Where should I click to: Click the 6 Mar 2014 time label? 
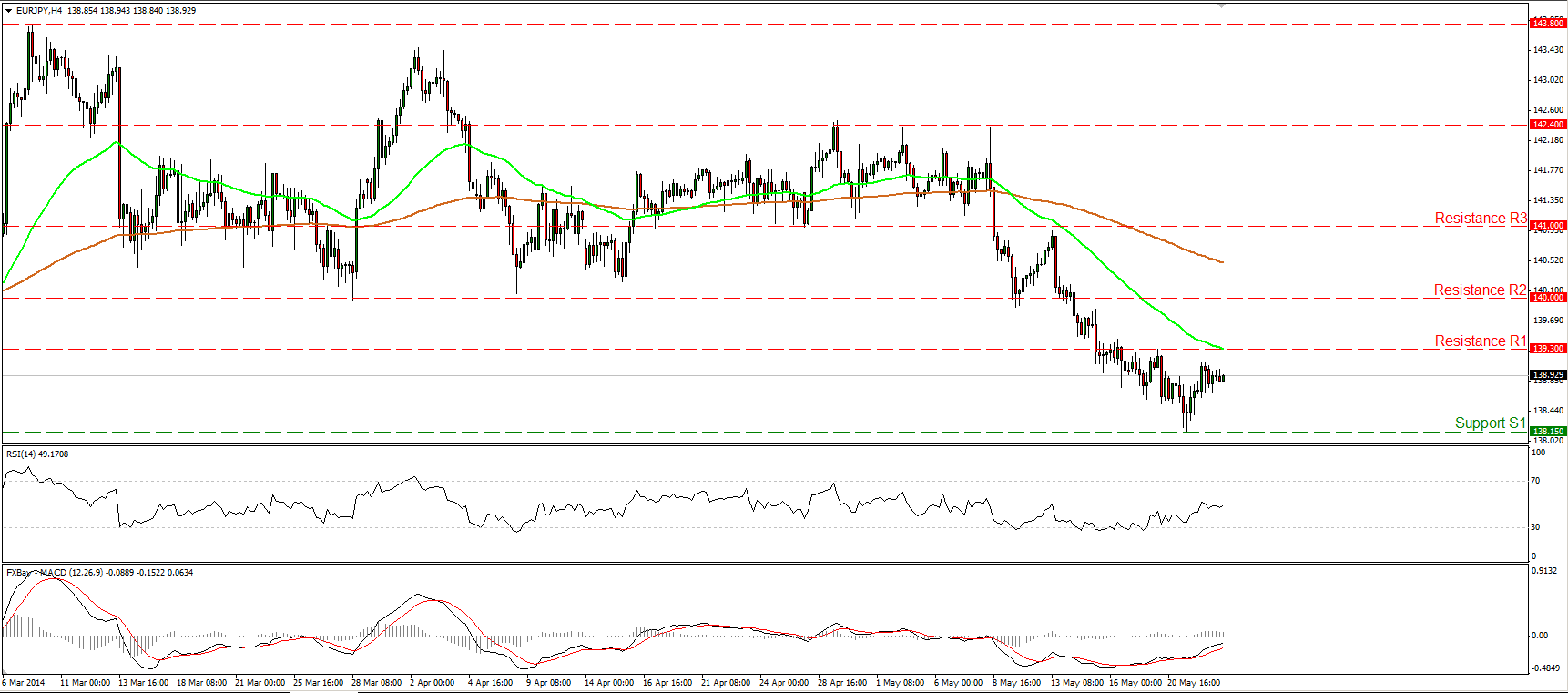pos(24,682)
